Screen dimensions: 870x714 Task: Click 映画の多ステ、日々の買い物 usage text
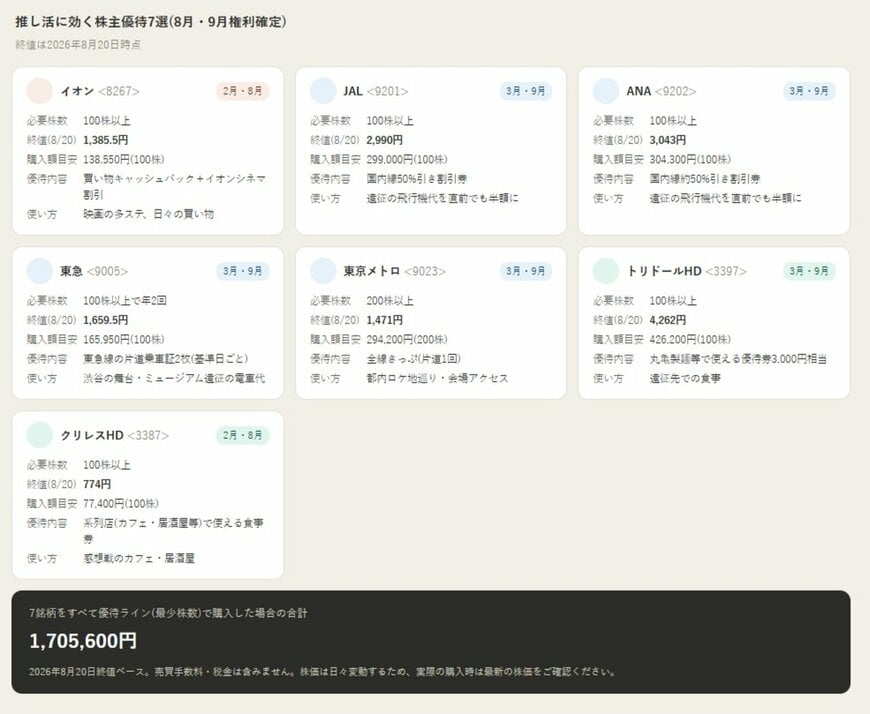pos(149,214)
